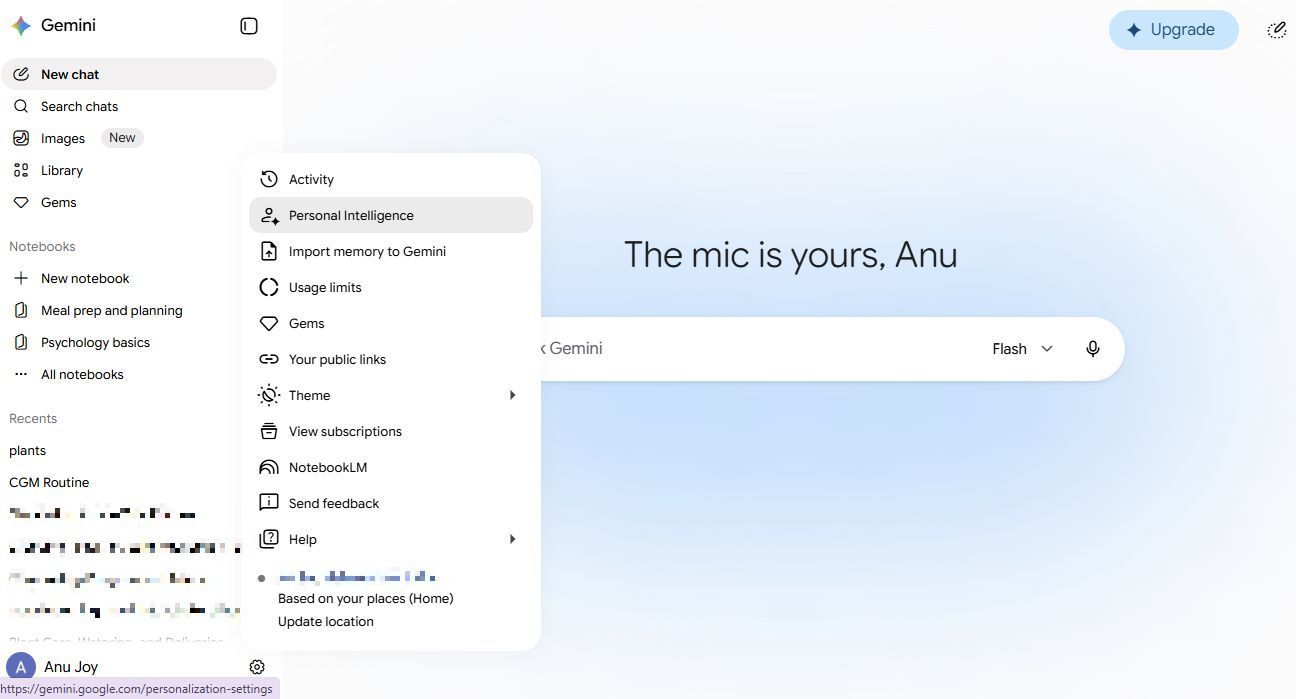The width and height of the screenshot is (1296, 699).
Task: Open the plants recent chat
Action: [x=27, y=450]
